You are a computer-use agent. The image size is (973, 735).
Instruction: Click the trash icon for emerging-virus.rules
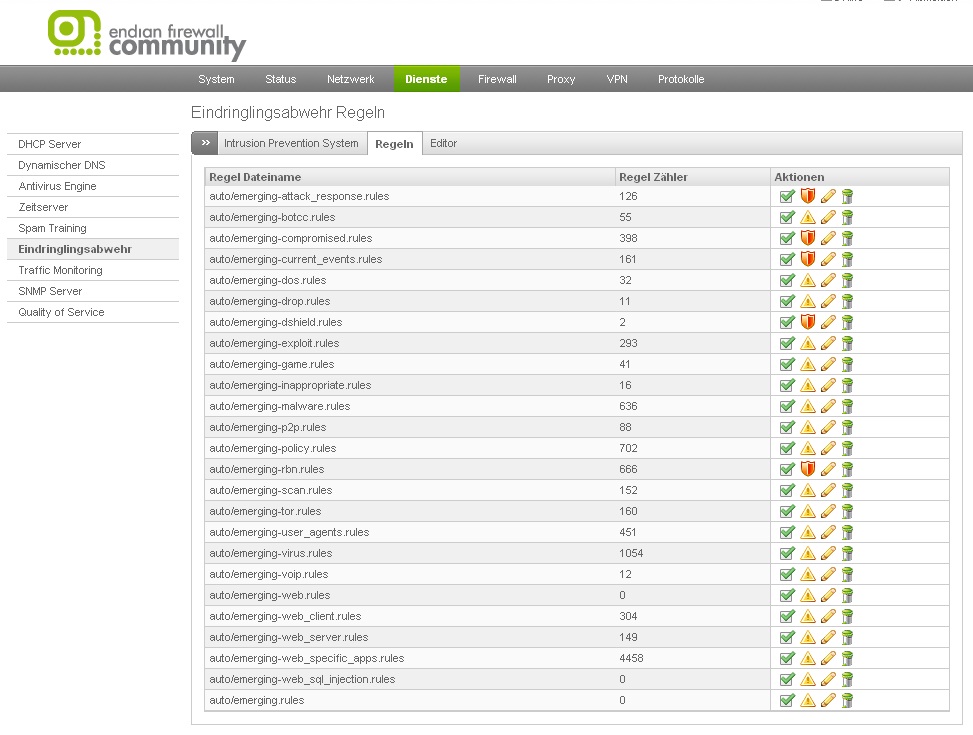click(847, 554)
